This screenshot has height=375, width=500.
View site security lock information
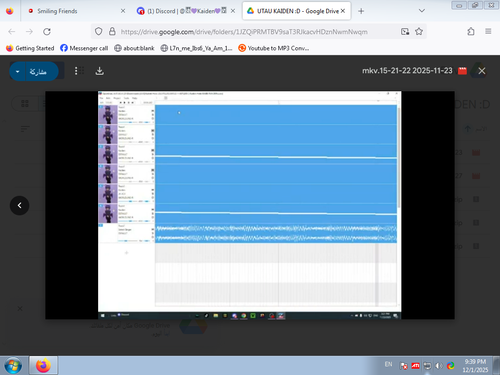coord(112,32)
